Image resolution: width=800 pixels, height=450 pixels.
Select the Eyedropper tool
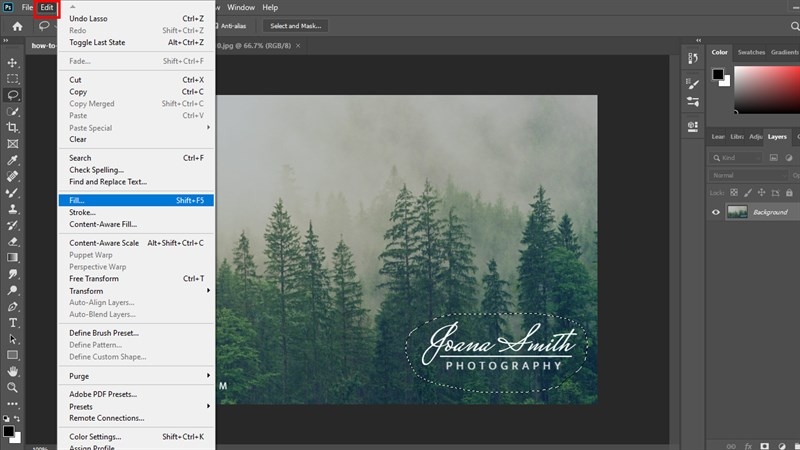point(13,160)
